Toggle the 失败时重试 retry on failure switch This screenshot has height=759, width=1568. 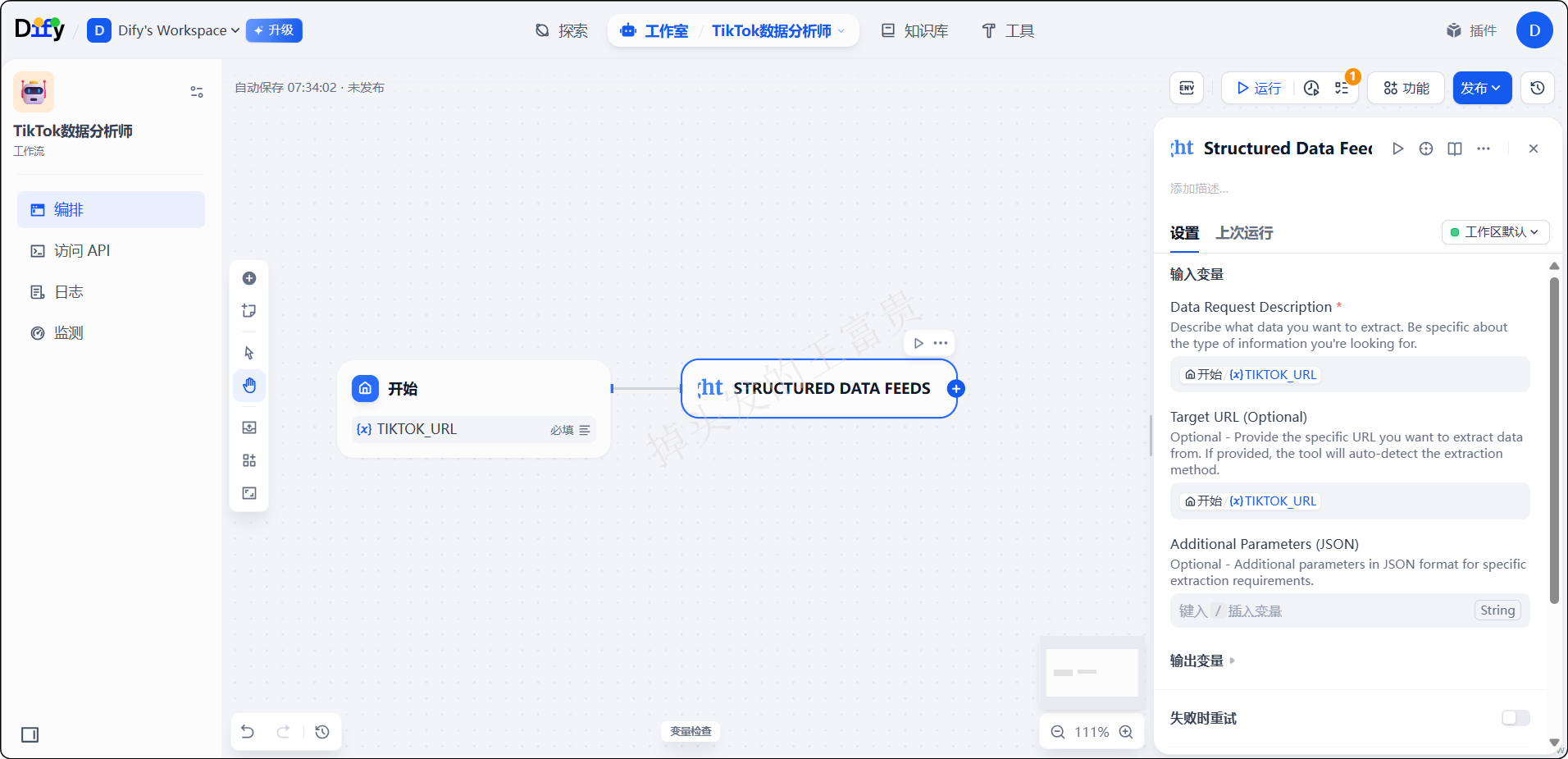[1516, 718]
